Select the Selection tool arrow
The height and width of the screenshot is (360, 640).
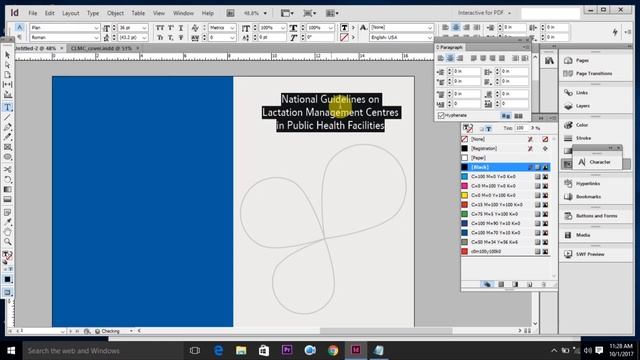point(7,55)
